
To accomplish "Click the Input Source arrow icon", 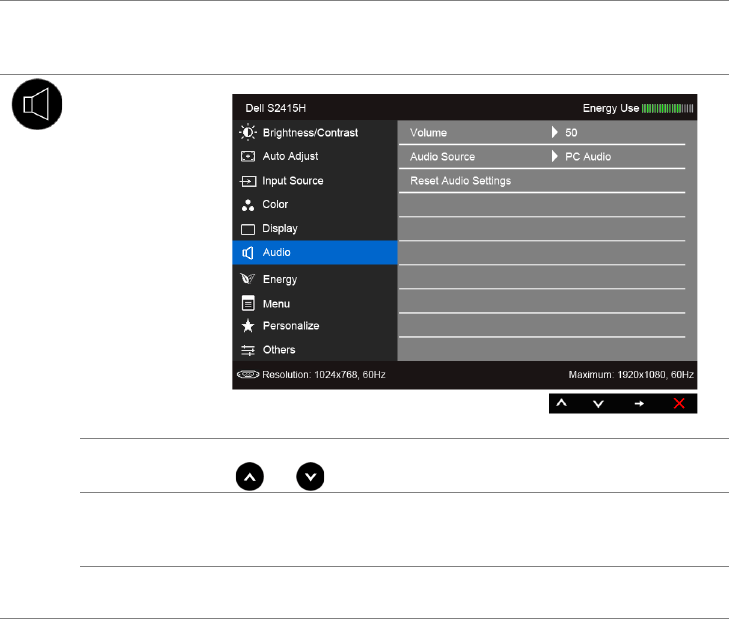I will (x=248, y=181).
